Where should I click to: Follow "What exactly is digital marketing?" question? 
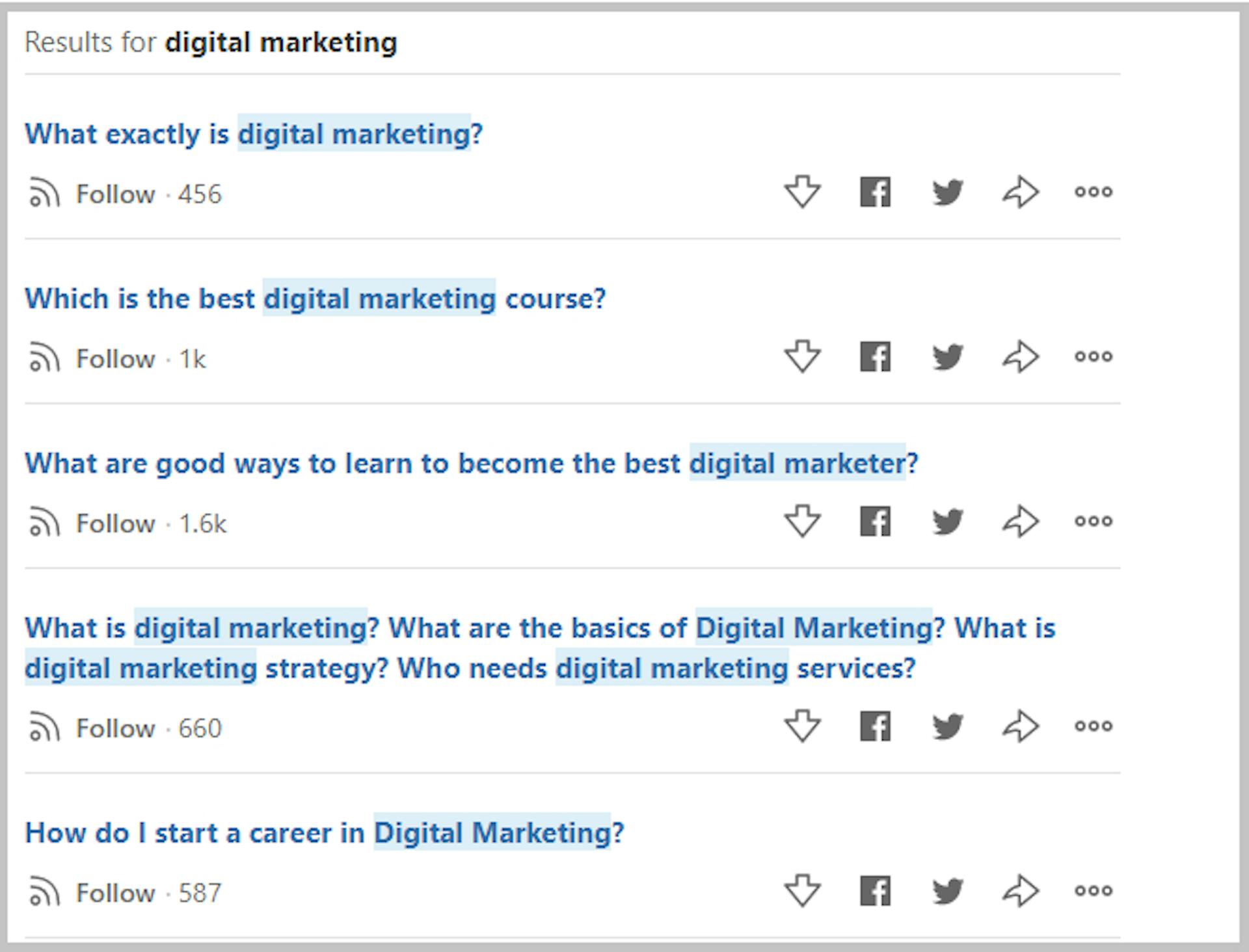point(114,194)
